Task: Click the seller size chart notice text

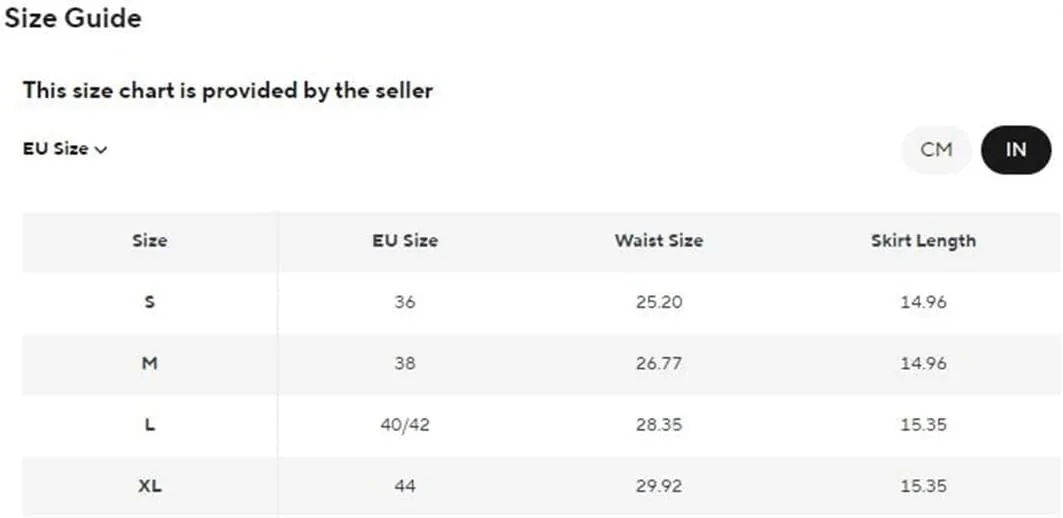Action: click(x=228, y=91)
